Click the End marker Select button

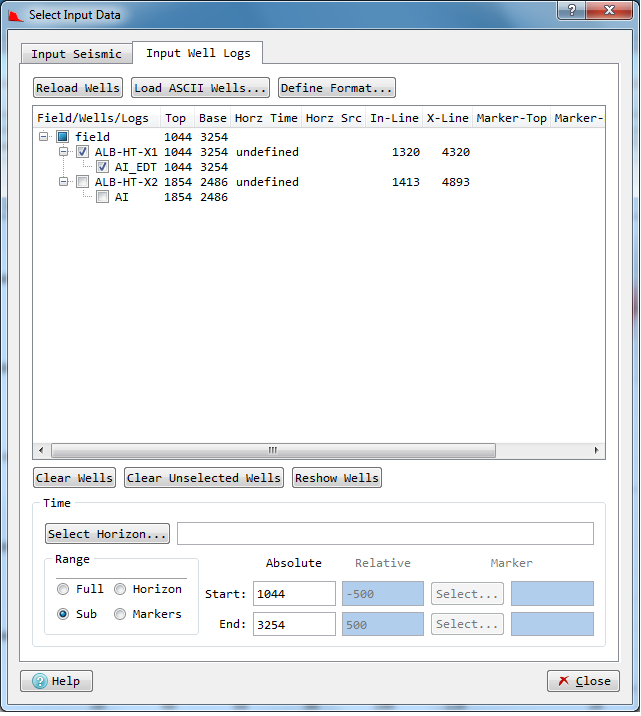pyautogui.click(x=467, y=624)
